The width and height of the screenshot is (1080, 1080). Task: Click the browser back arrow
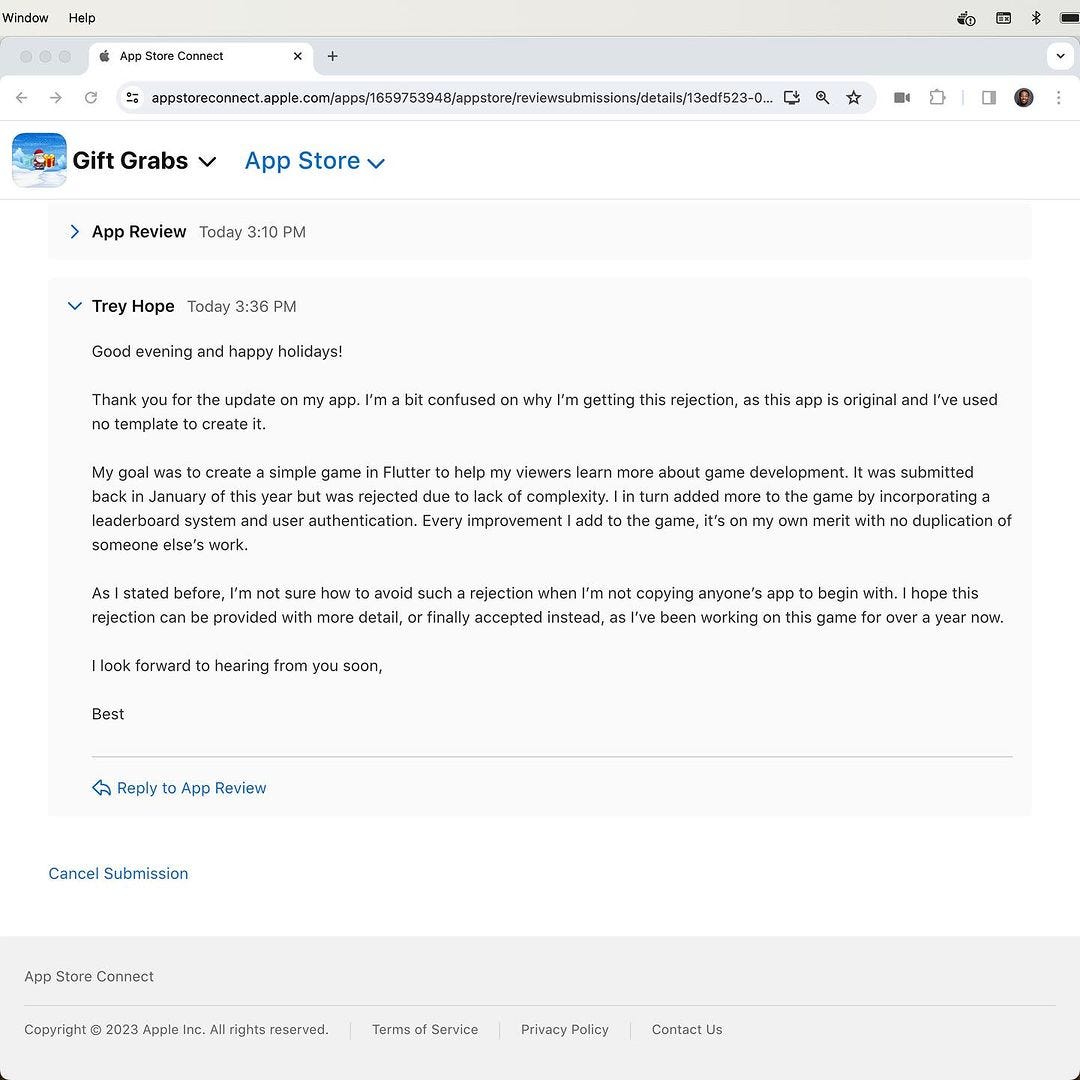pos(22,97)
